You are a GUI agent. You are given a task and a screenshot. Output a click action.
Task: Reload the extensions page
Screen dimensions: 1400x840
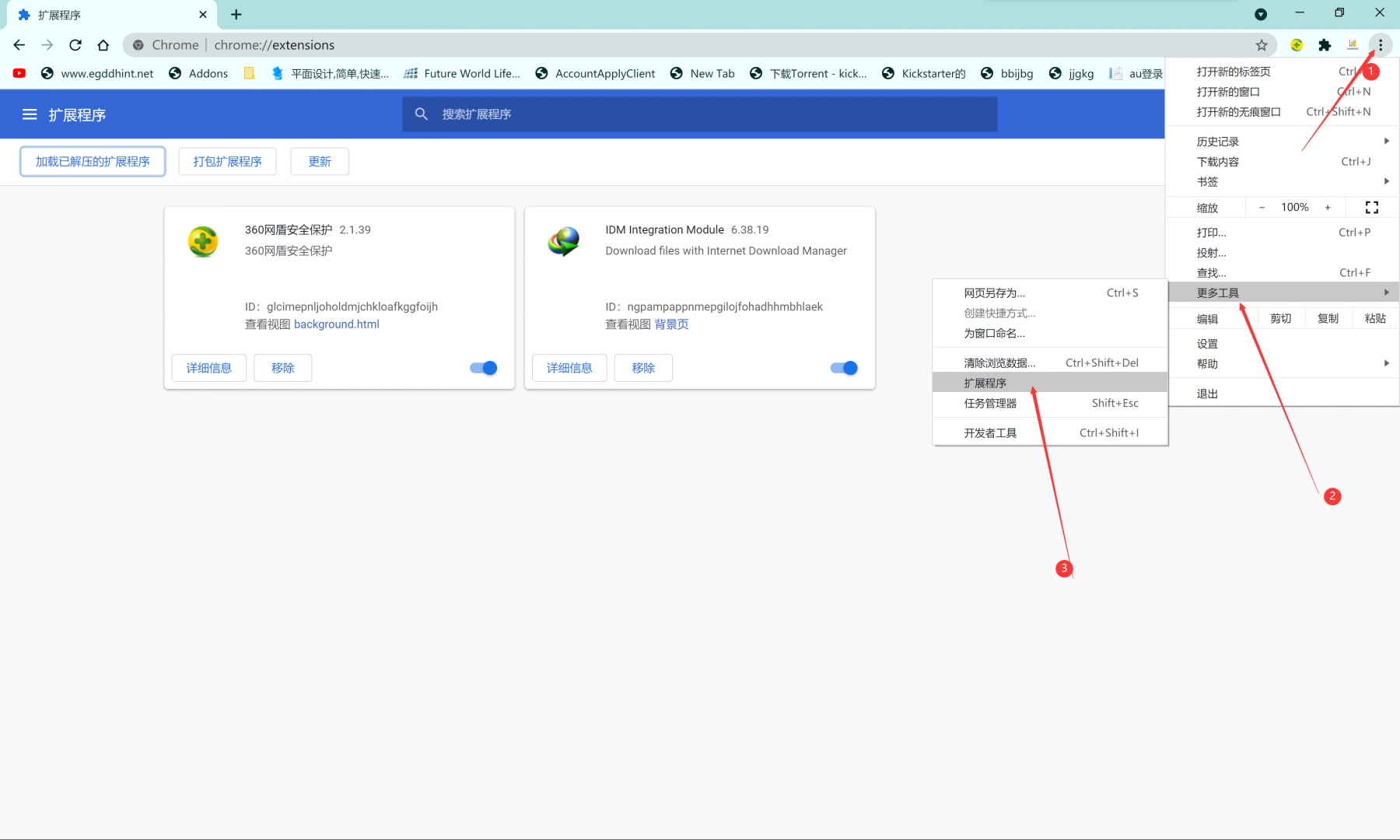pos(75,45)
